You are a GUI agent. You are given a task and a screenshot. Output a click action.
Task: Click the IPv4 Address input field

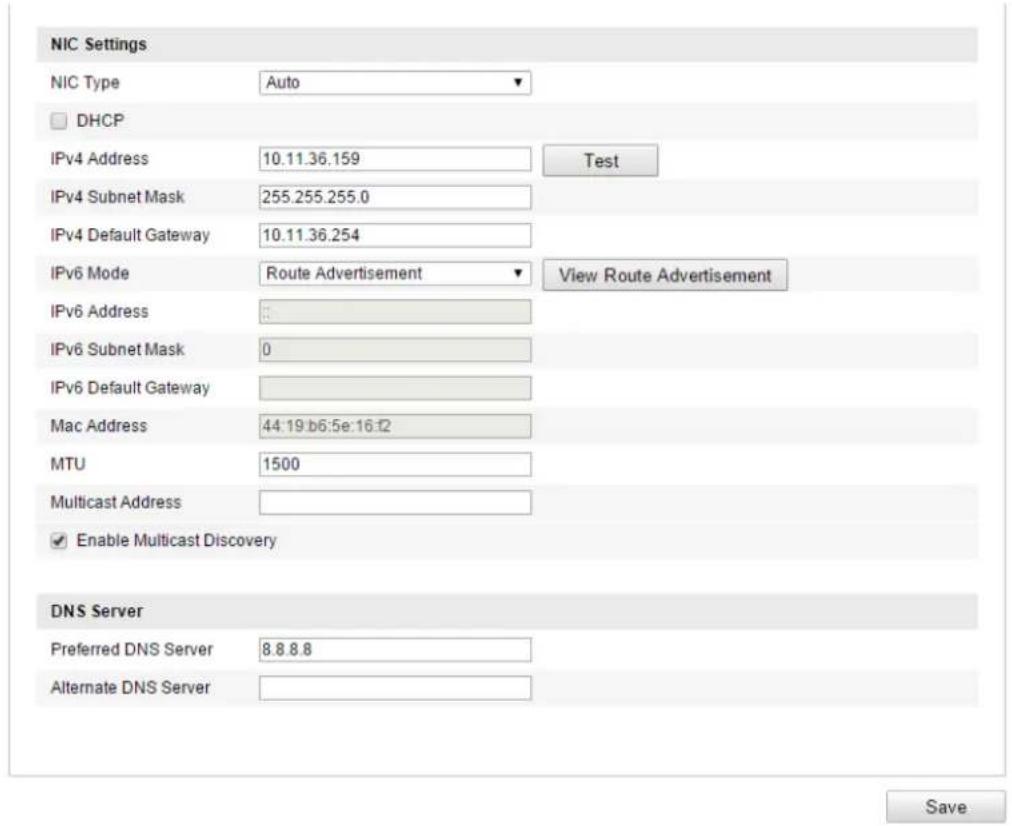395,159
